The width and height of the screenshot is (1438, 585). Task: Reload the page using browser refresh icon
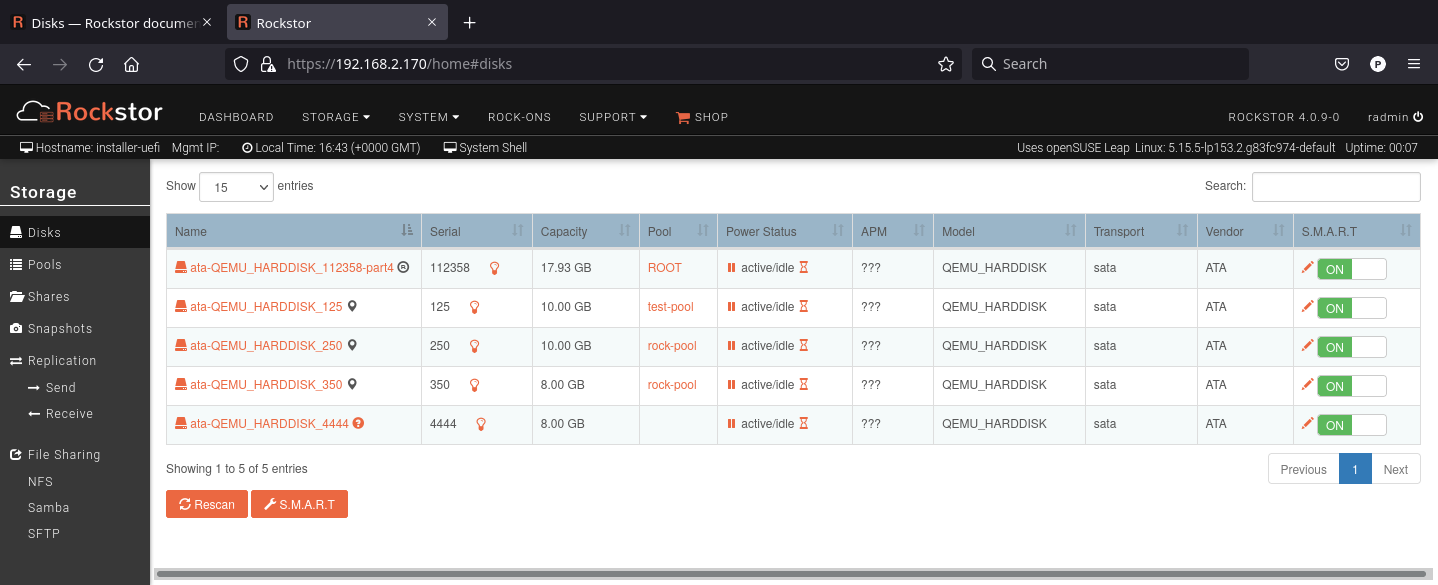pyautogui.click(x=96, y=64)
